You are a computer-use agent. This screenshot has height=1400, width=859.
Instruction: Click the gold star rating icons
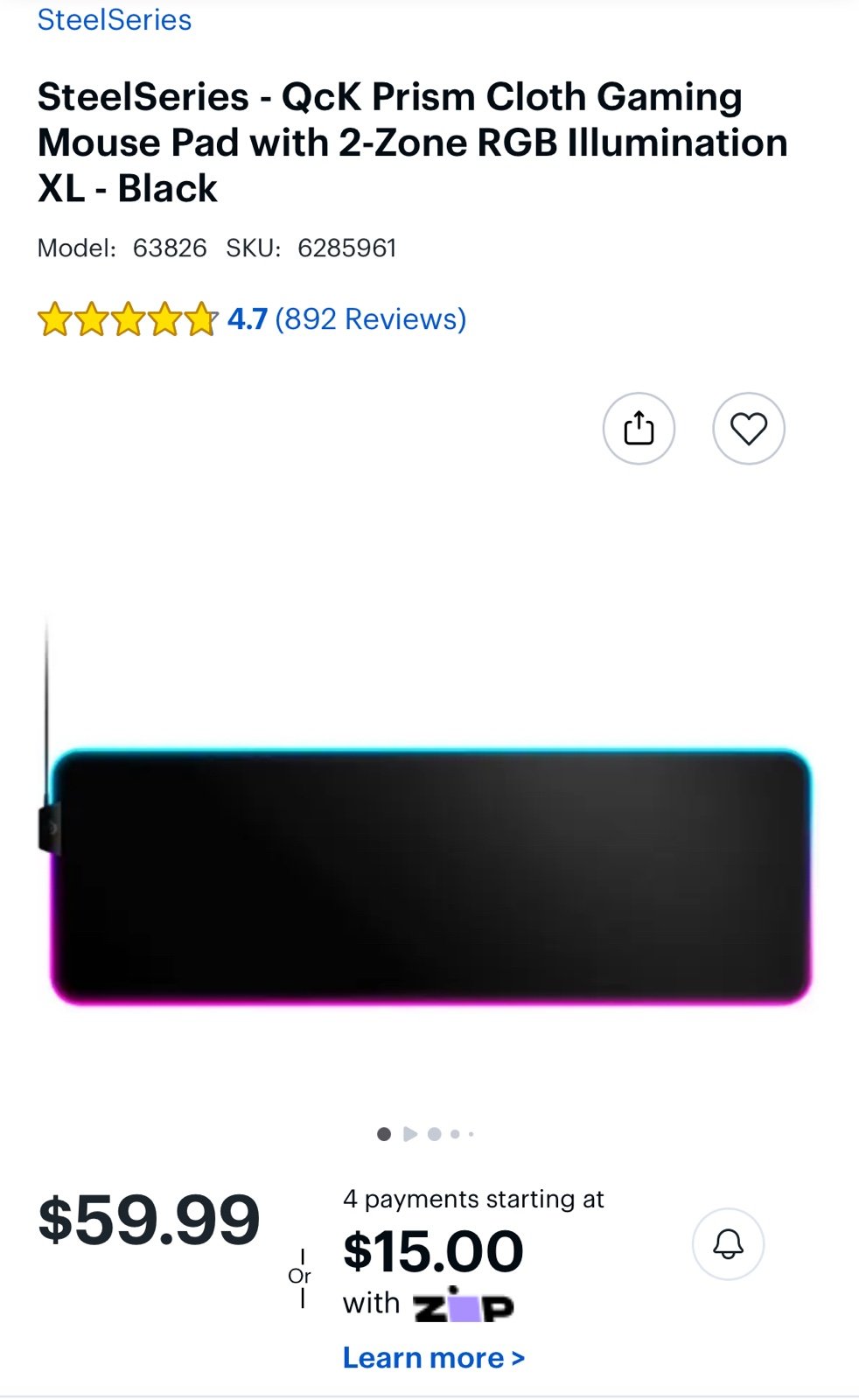pyautogui.click(x=127, y=319)
